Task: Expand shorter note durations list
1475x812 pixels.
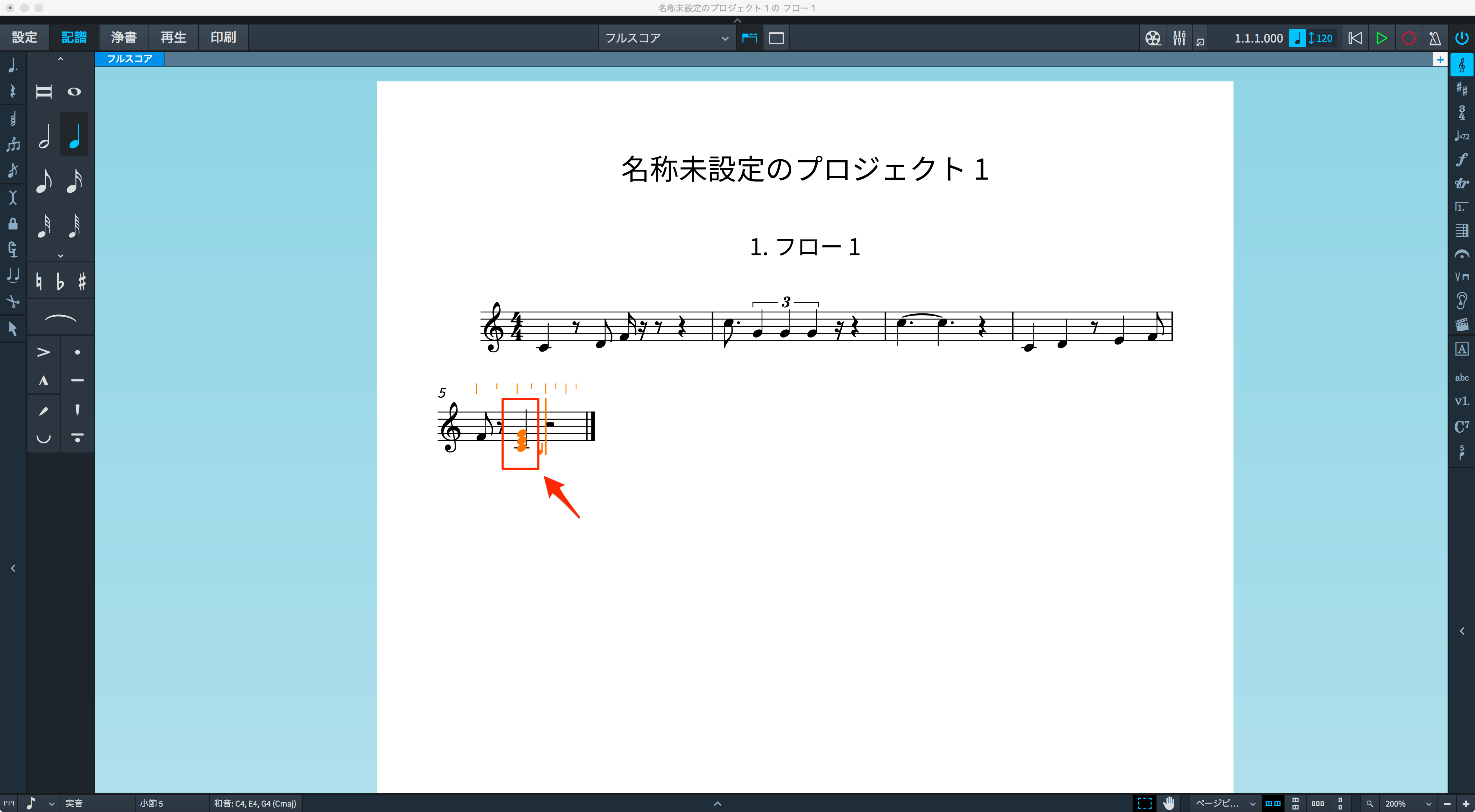Action: [60, 256]
